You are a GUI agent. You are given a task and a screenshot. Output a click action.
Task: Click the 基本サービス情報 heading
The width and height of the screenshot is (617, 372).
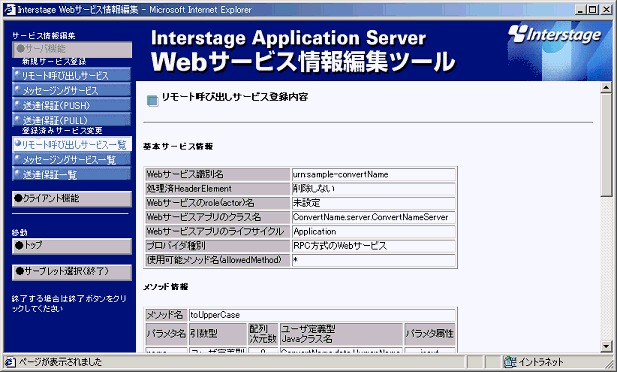click(178, 146)
